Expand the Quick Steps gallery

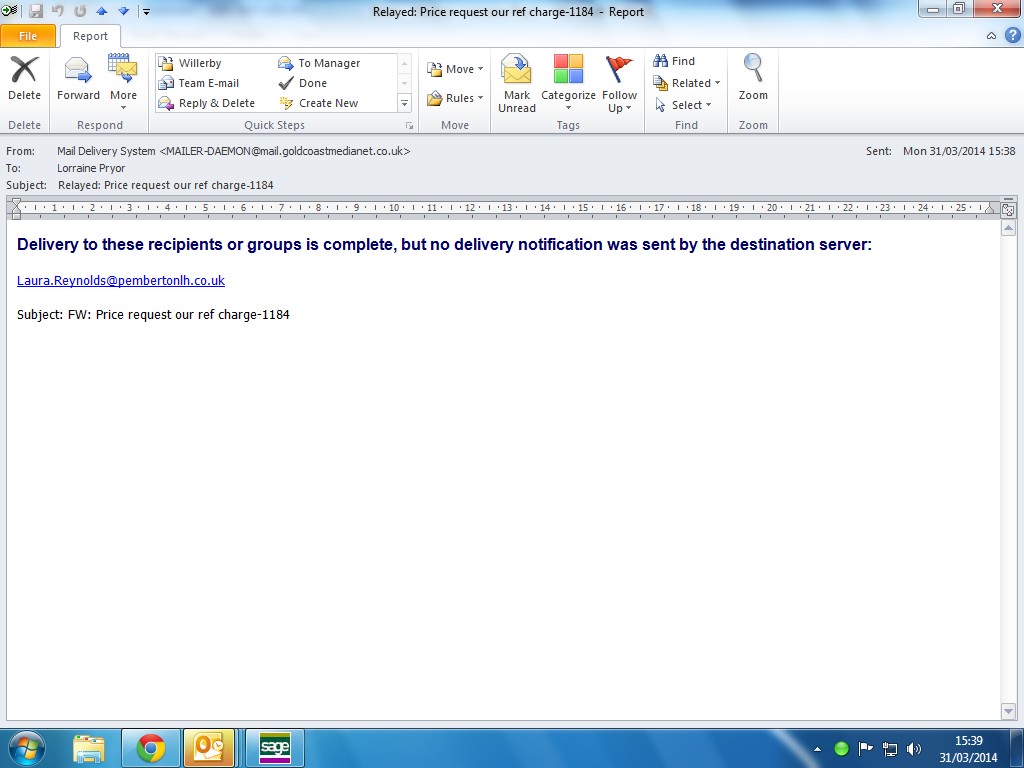404,103
